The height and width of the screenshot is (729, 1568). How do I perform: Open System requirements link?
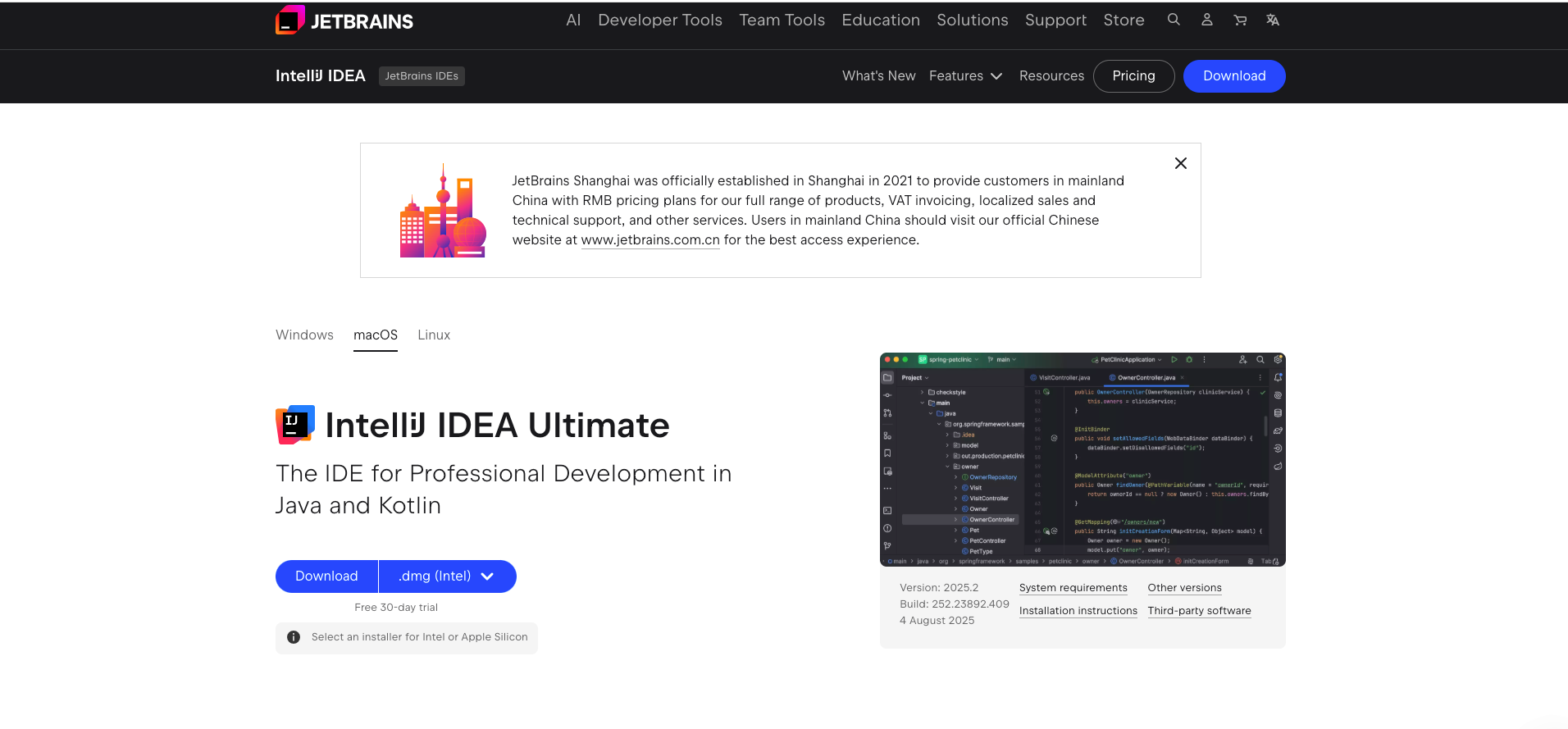coord(1073,588)
